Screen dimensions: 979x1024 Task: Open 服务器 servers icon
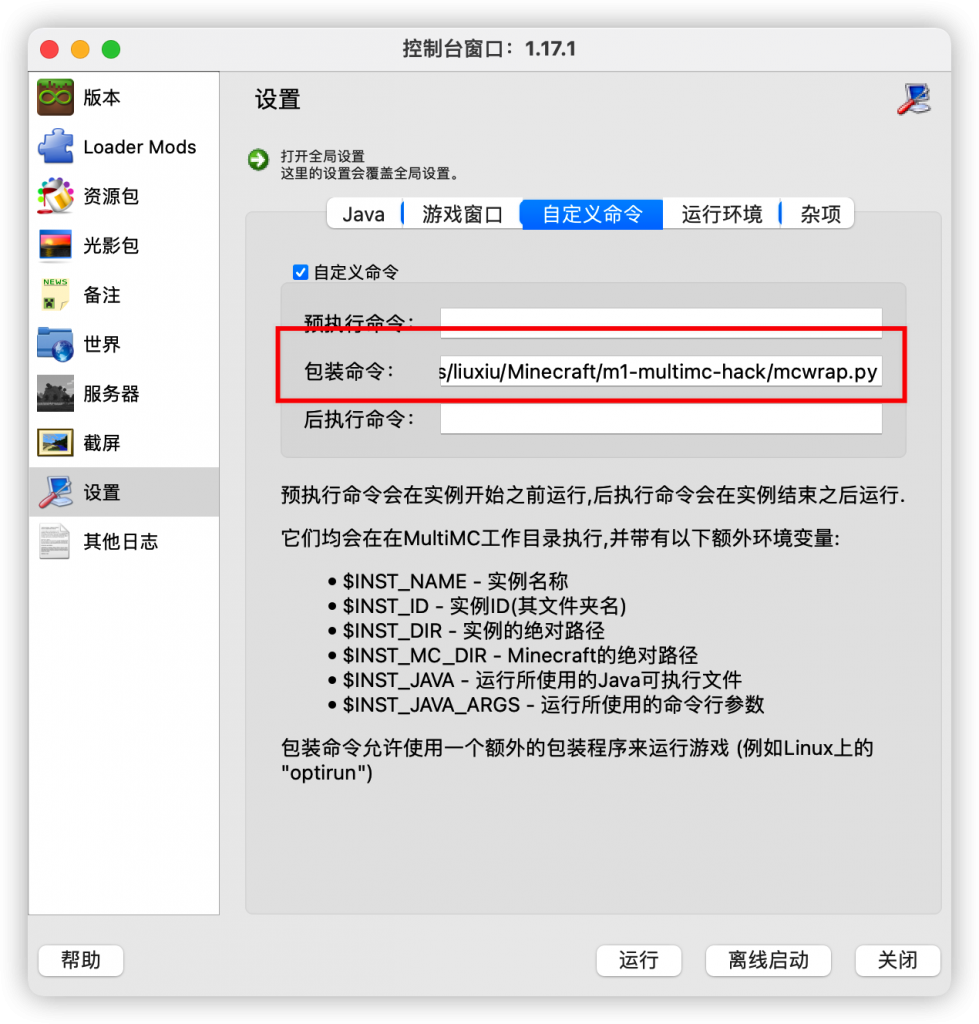pyautogui.click(x=56, y=393)
